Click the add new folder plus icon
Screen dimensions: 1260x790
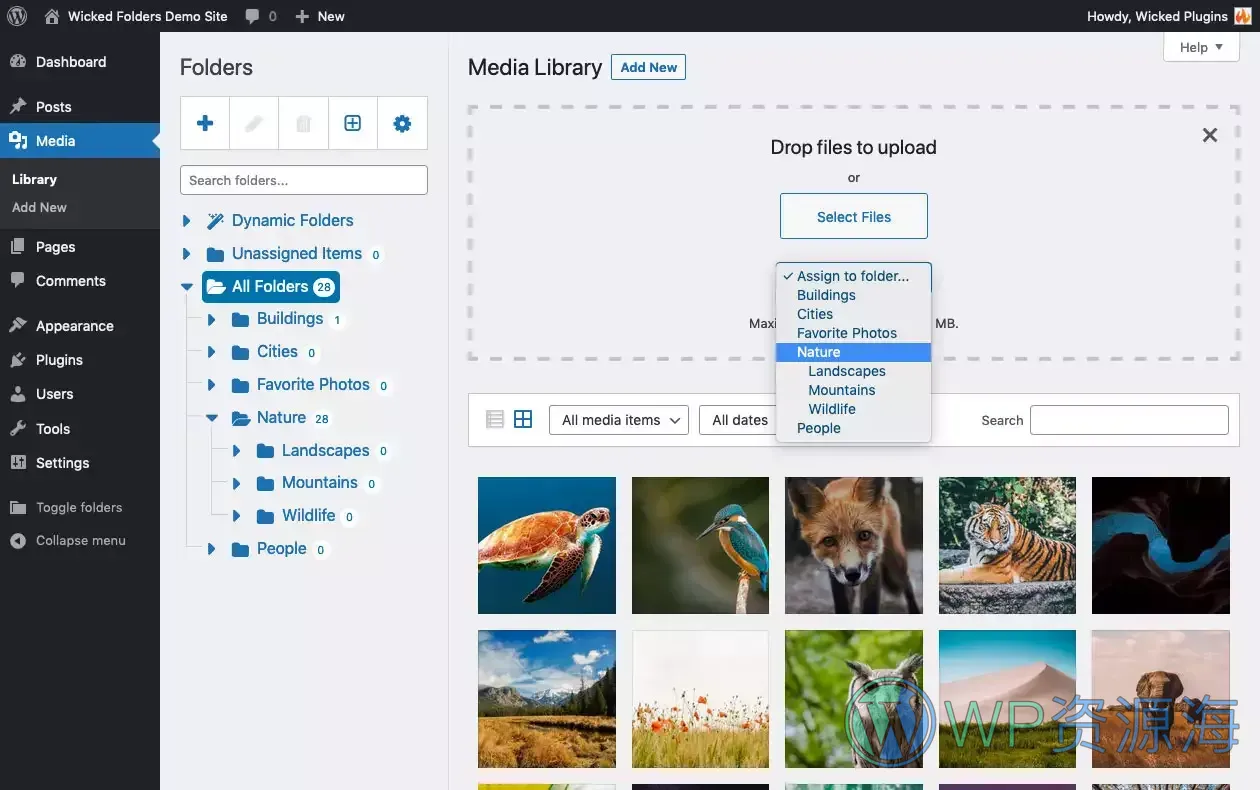tap(204, 122)
